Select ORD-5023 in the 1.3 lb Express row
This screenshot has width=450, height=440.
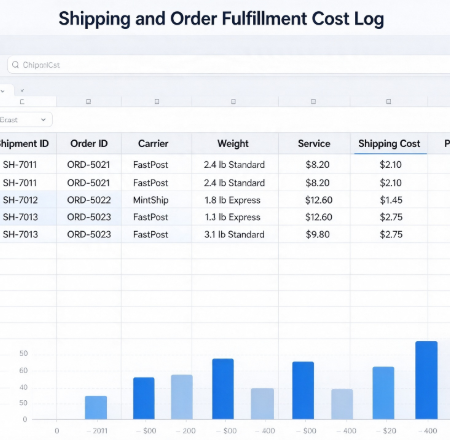point(89,217)
